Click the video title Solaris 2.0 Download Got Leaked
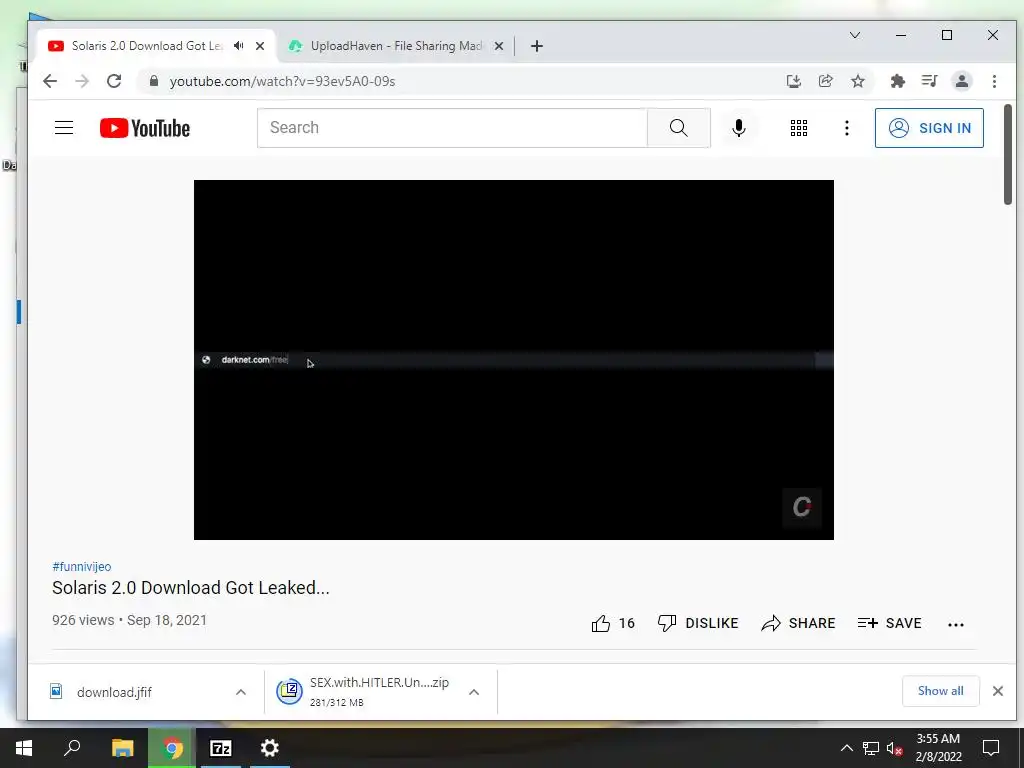Screen dimensions: 1024x768 [191, 588]
